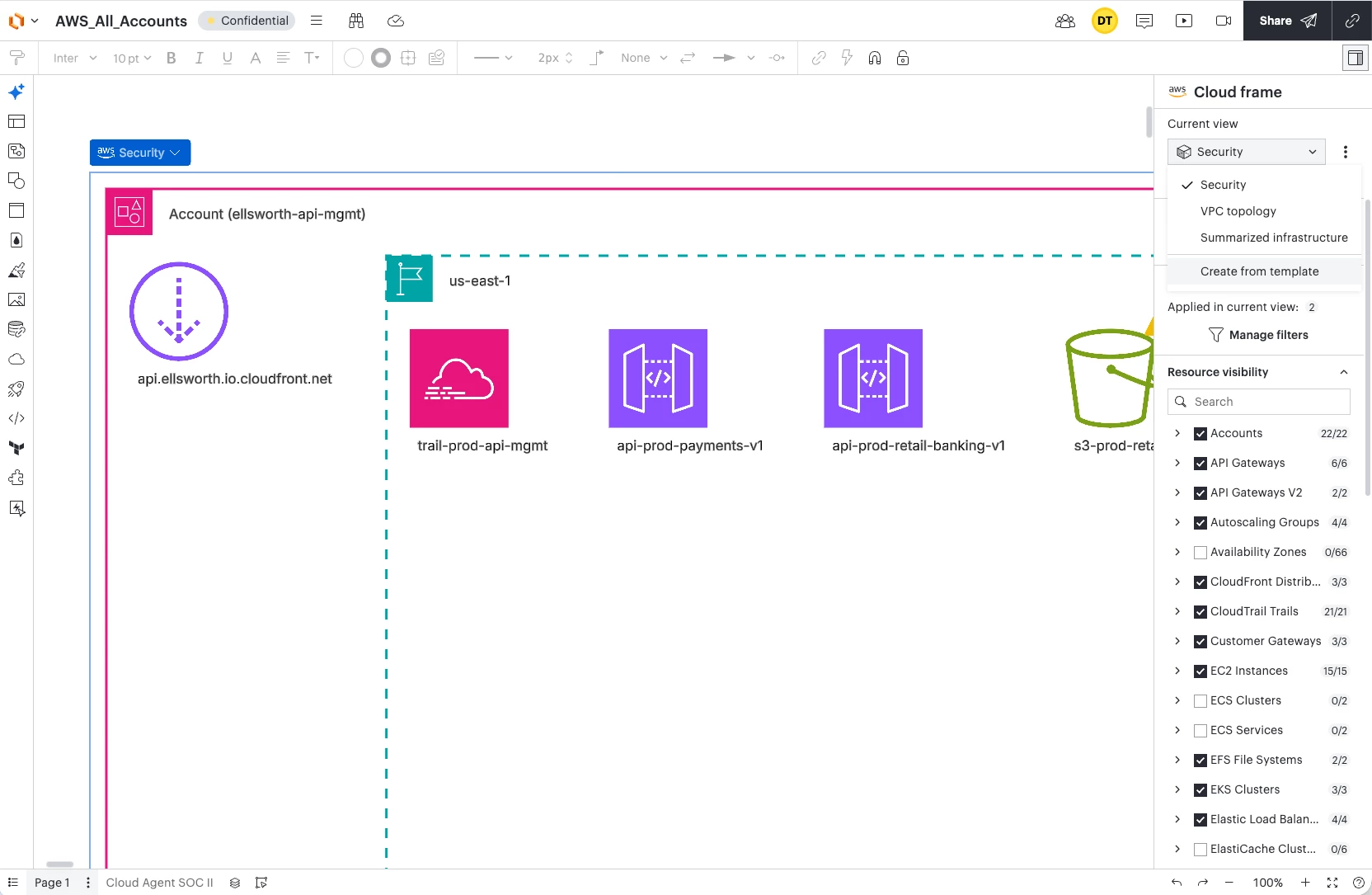Open the None line endpoint dropdown
Image resolution: width=1372 pixels, height=895 pixels.
(x=643, y=58)
